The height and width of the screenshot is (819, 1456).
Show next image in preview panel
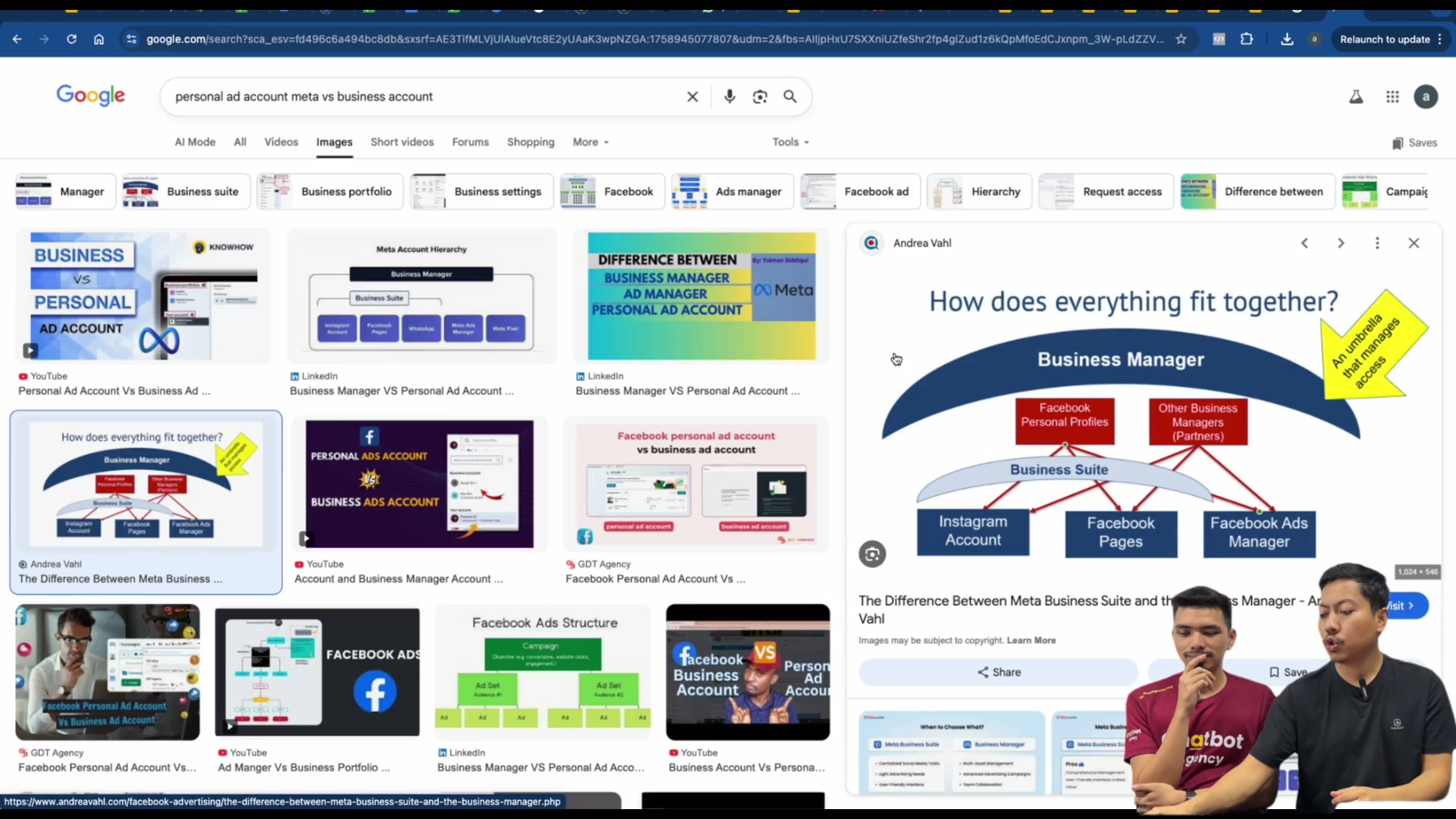click(1341, 243)
